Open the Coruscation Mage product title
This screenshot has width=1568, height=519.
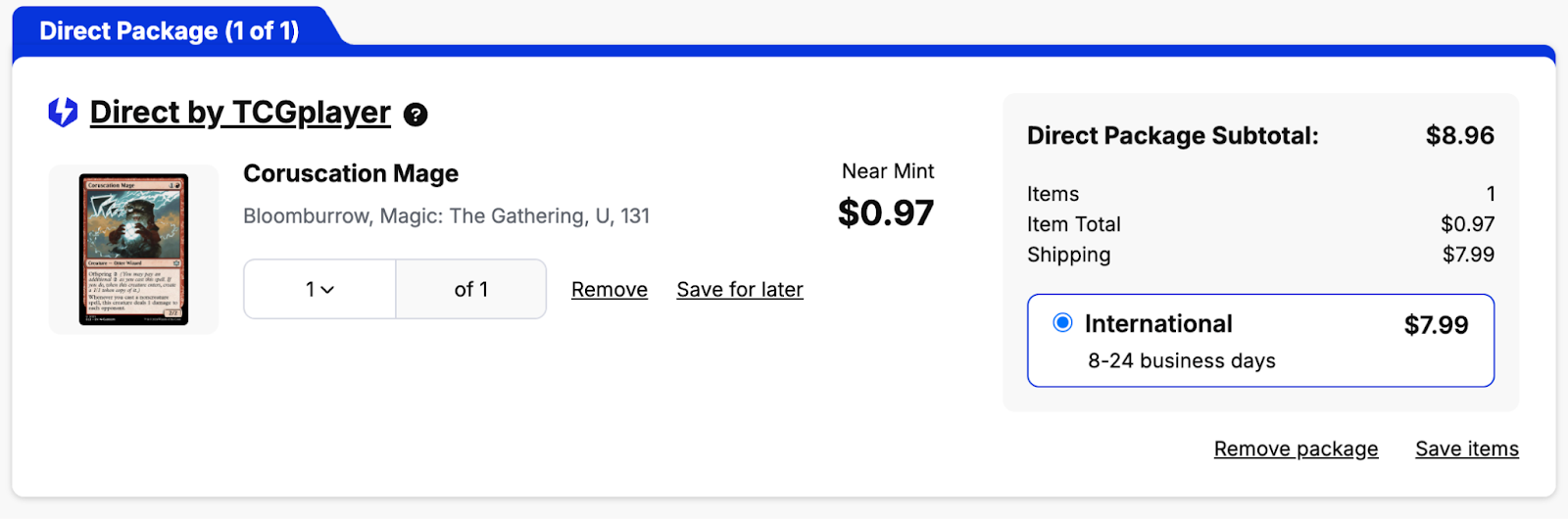351,173
